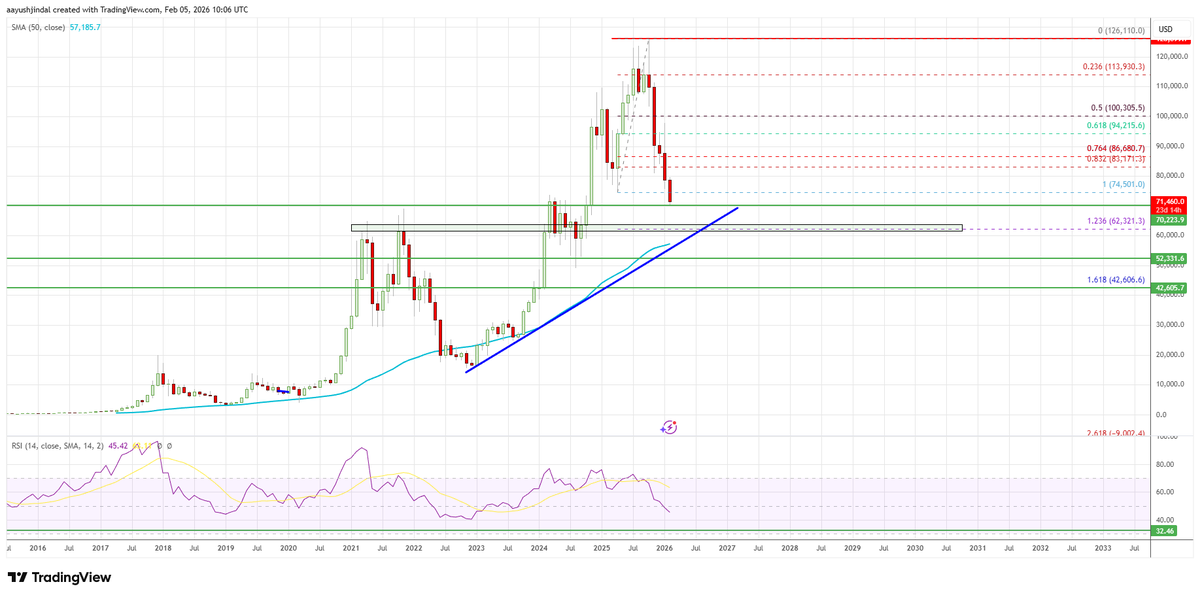Click the 2017 label on the time axis

[100, 549]
